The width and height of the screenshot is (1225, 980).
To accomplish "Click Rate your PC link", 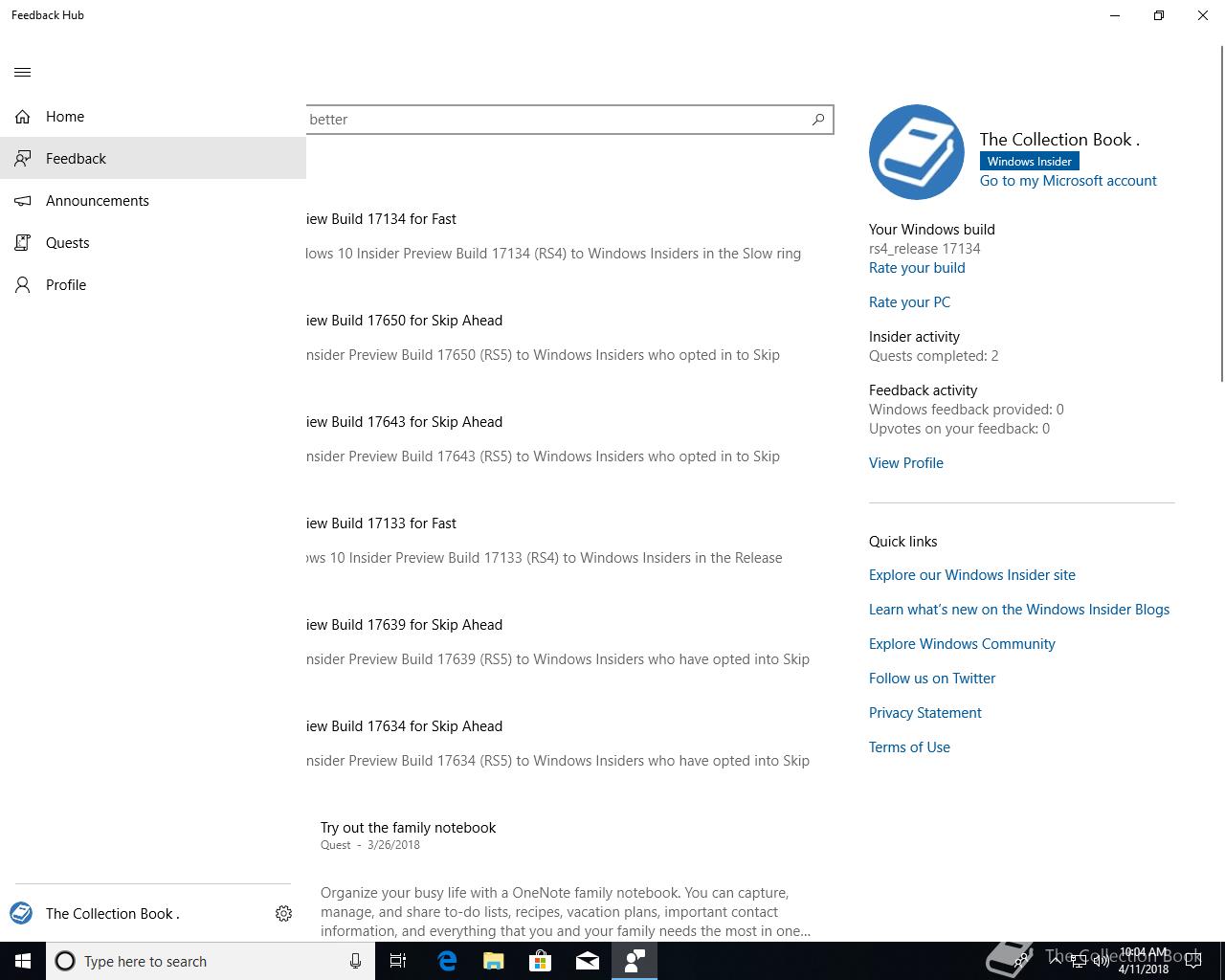I will pos(909,302).
